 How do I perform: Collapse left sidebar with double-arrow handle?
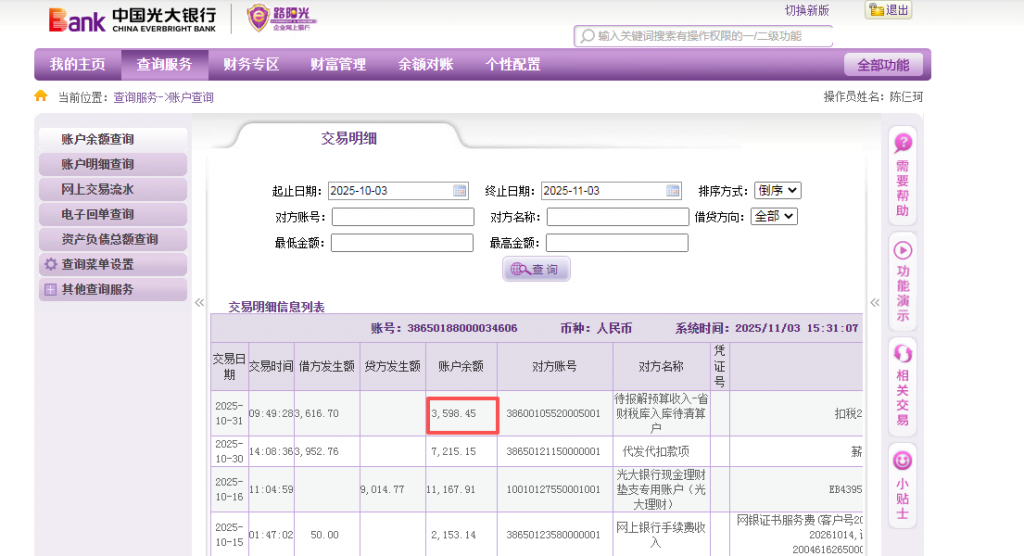[x=199, y=302]
